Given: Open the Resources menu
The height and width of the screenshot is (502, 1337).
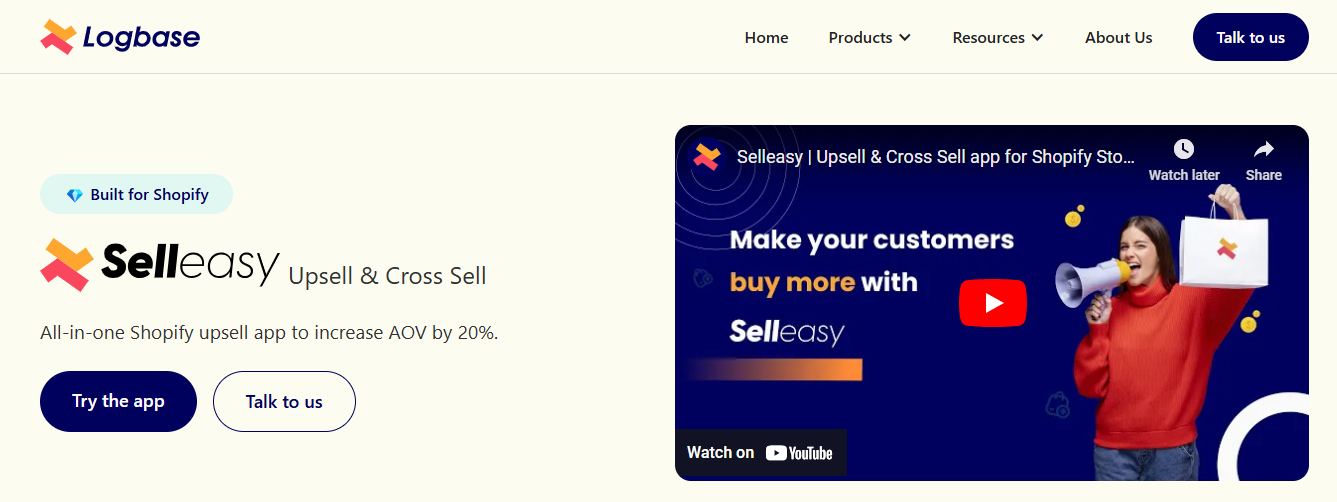Looking at the screenshot, I should point(998,38).
